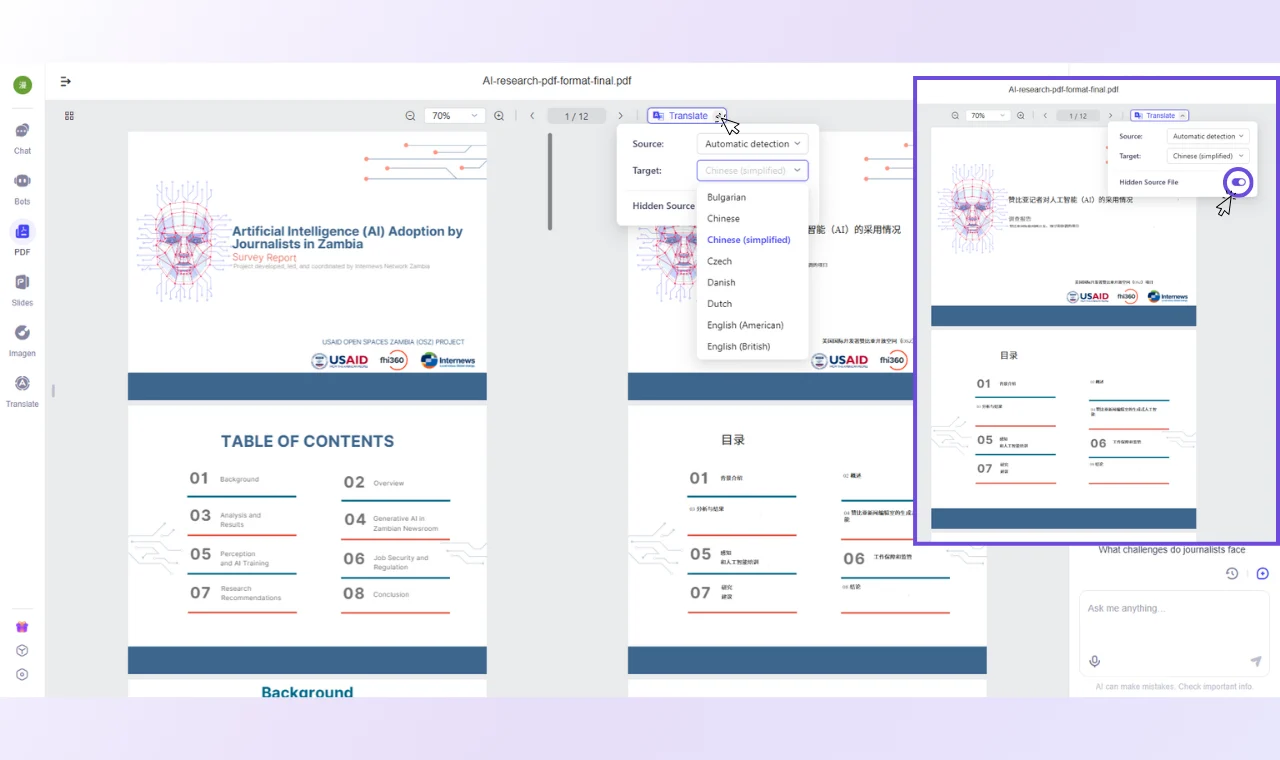This screenshot has width=1280, height=760.
Task: Open chat history clock icon
Action: point(1232,573)
